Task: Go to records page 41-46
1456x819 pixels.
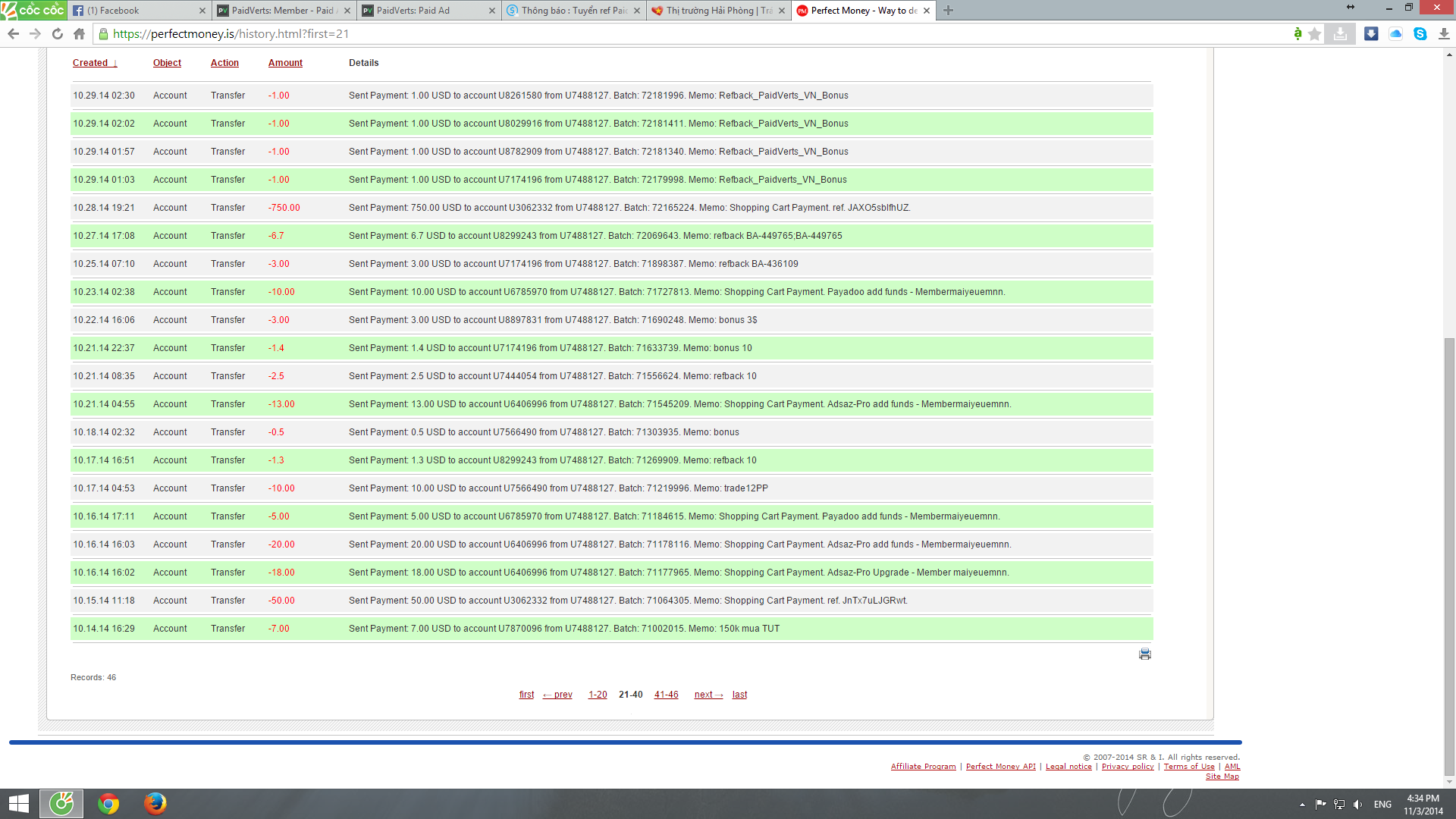Action: 666,695
